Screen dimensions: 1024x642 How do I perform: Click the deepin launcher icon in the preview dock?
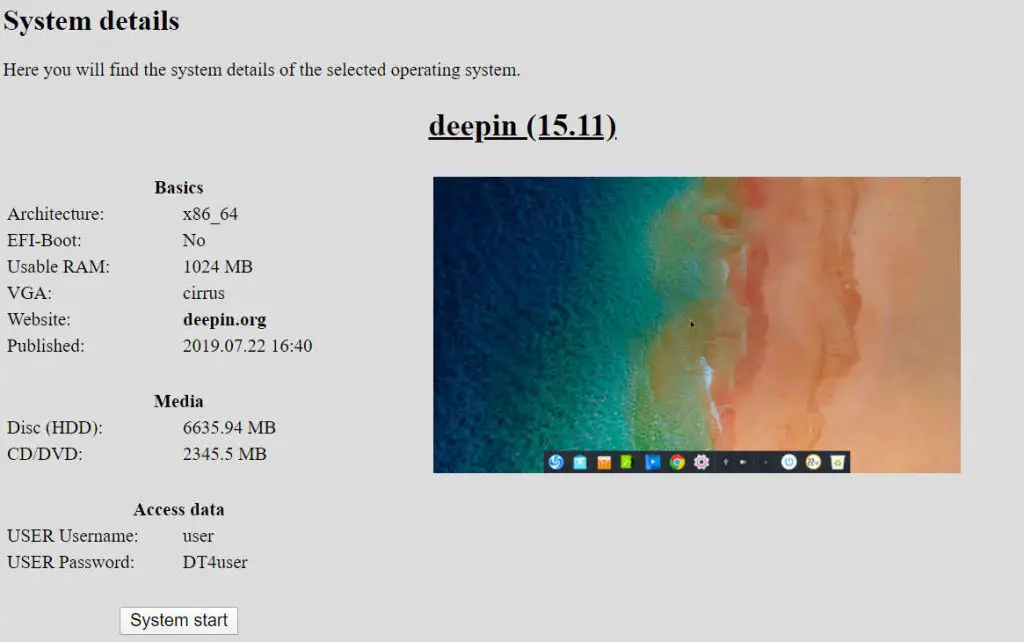(556, 462)
